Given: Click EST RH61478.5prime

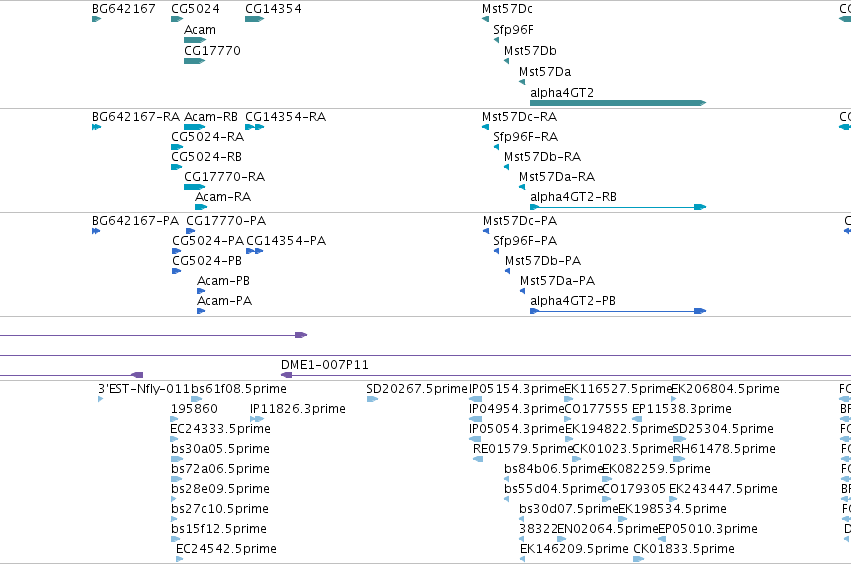Looking at the screenshot, I should [724, 449].
